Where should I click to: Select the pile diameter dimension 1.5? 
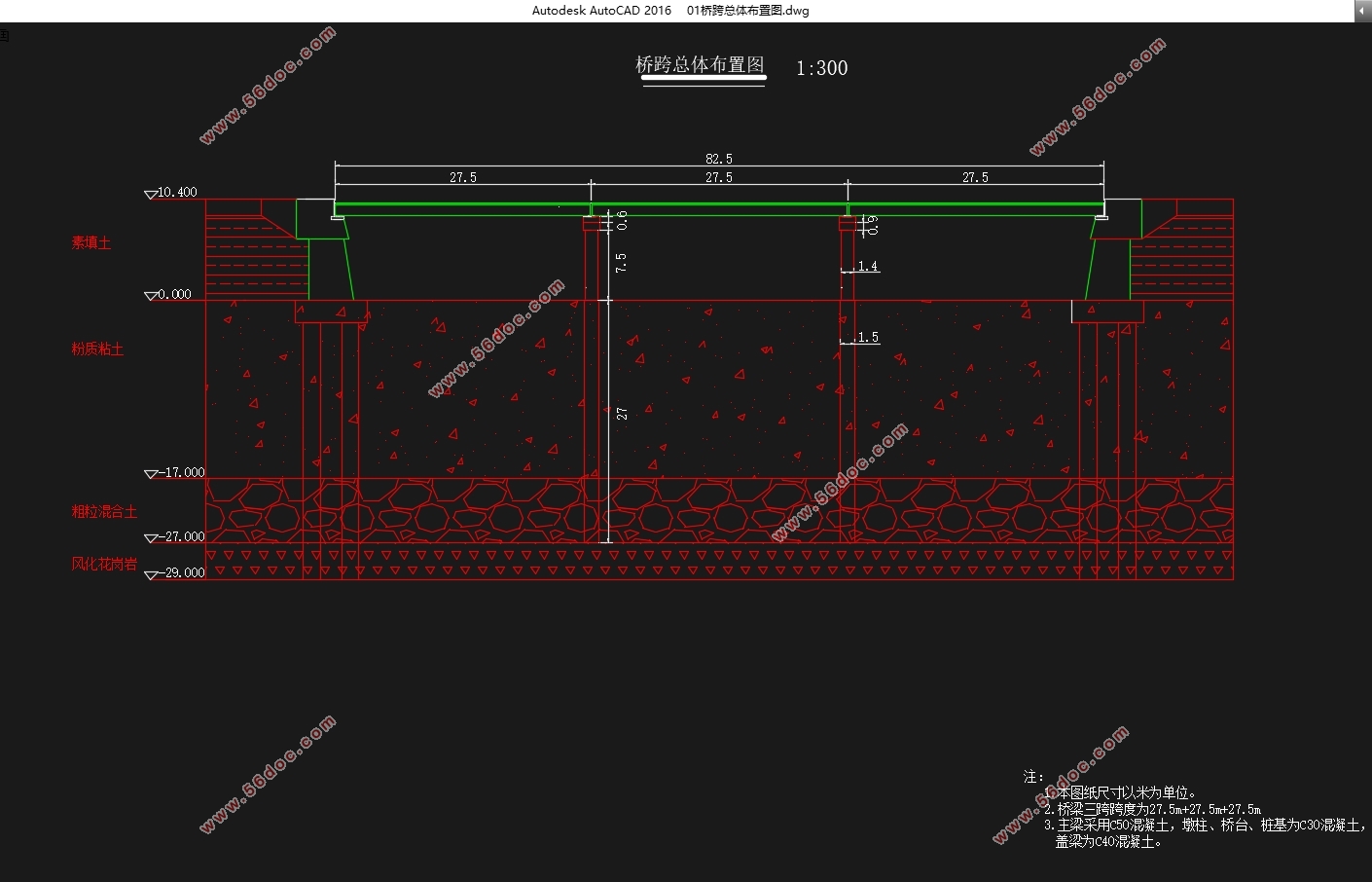[868, 337]
